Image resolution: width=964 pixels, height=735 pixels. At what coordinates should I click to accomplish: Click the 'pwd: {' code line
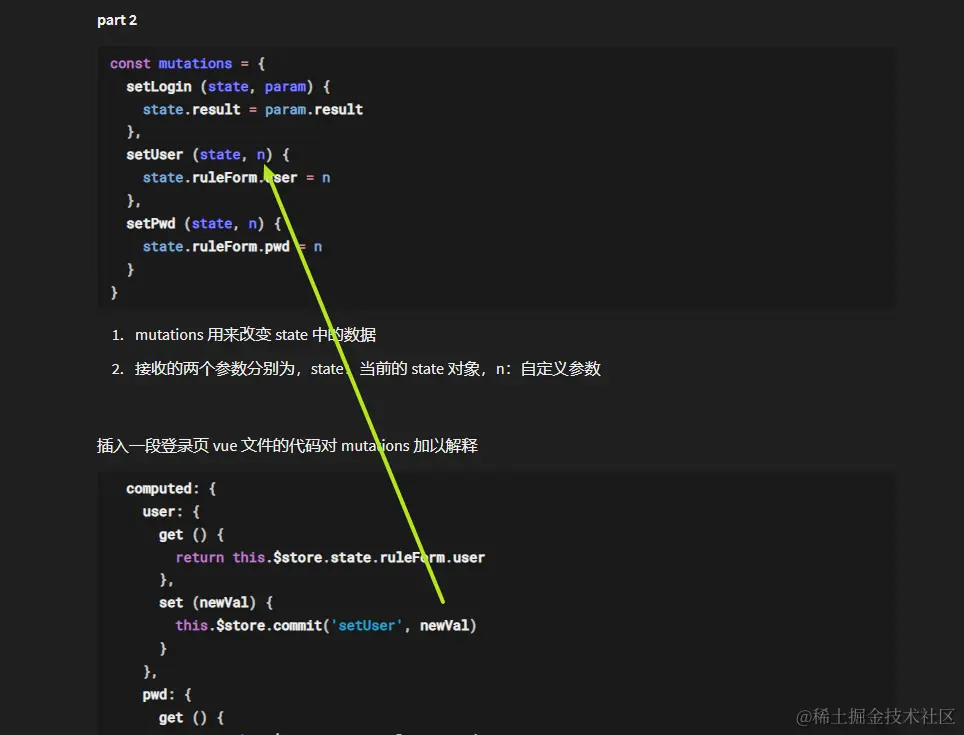pos(167,694)
